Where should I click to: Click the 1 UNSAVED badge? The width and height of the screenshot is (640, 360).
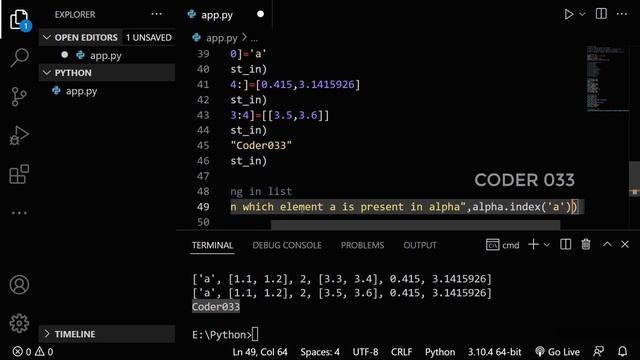(x=149, y=38)
